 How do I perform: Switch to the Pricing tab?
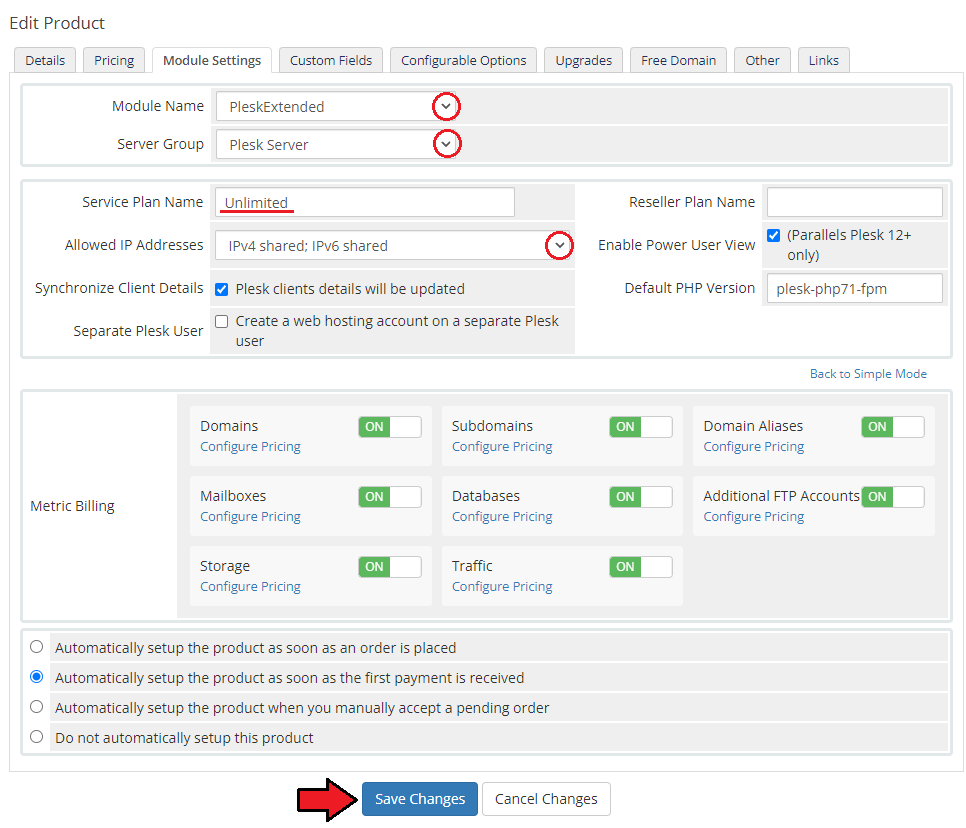(114, 60)
